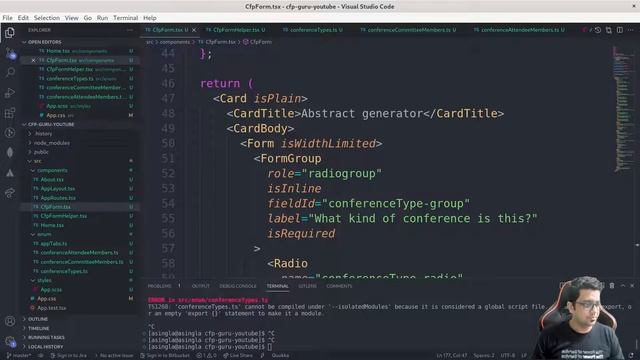
Task: Collapse the styles folder
Action: click(80, 280)
